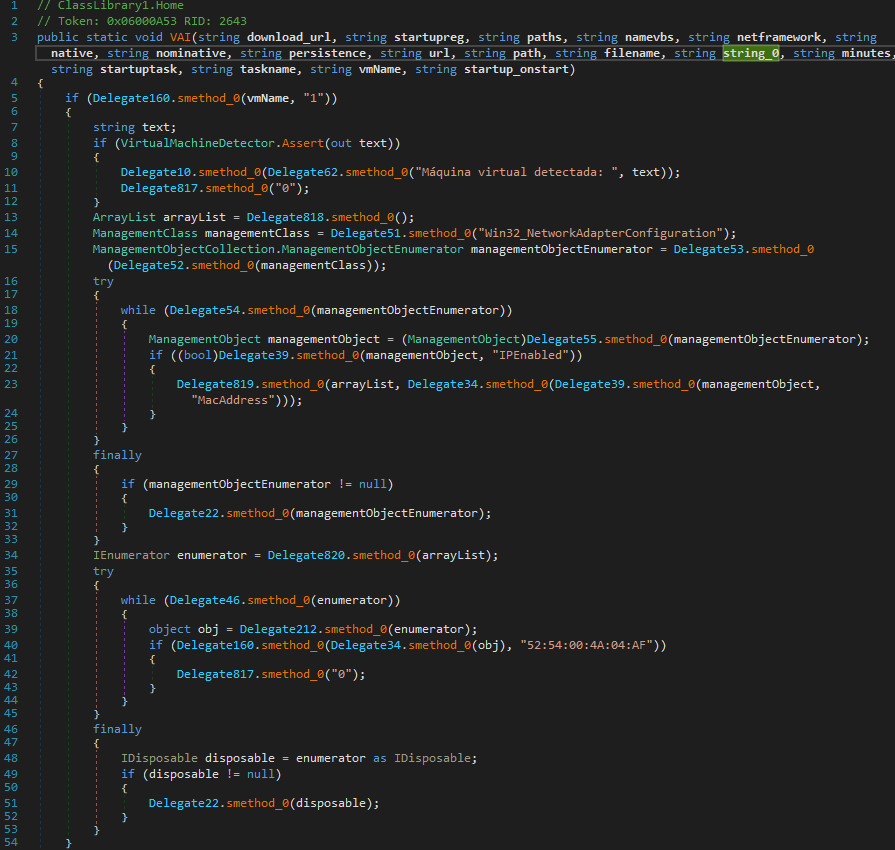
Task: Select the nominative parameter
Action: tap(191, 53)
